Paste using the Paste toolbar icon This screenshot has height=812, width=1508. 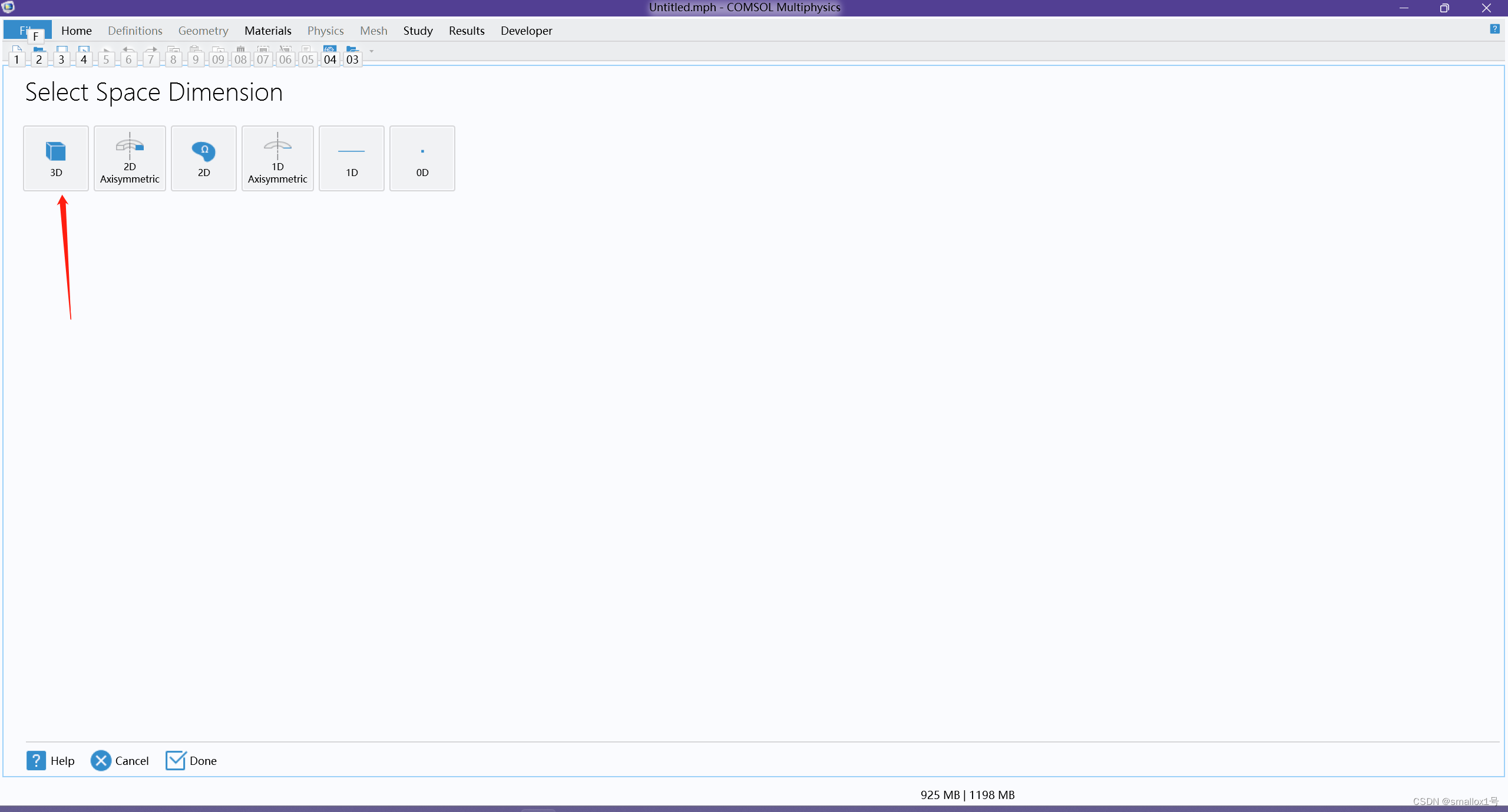[195, 49]
